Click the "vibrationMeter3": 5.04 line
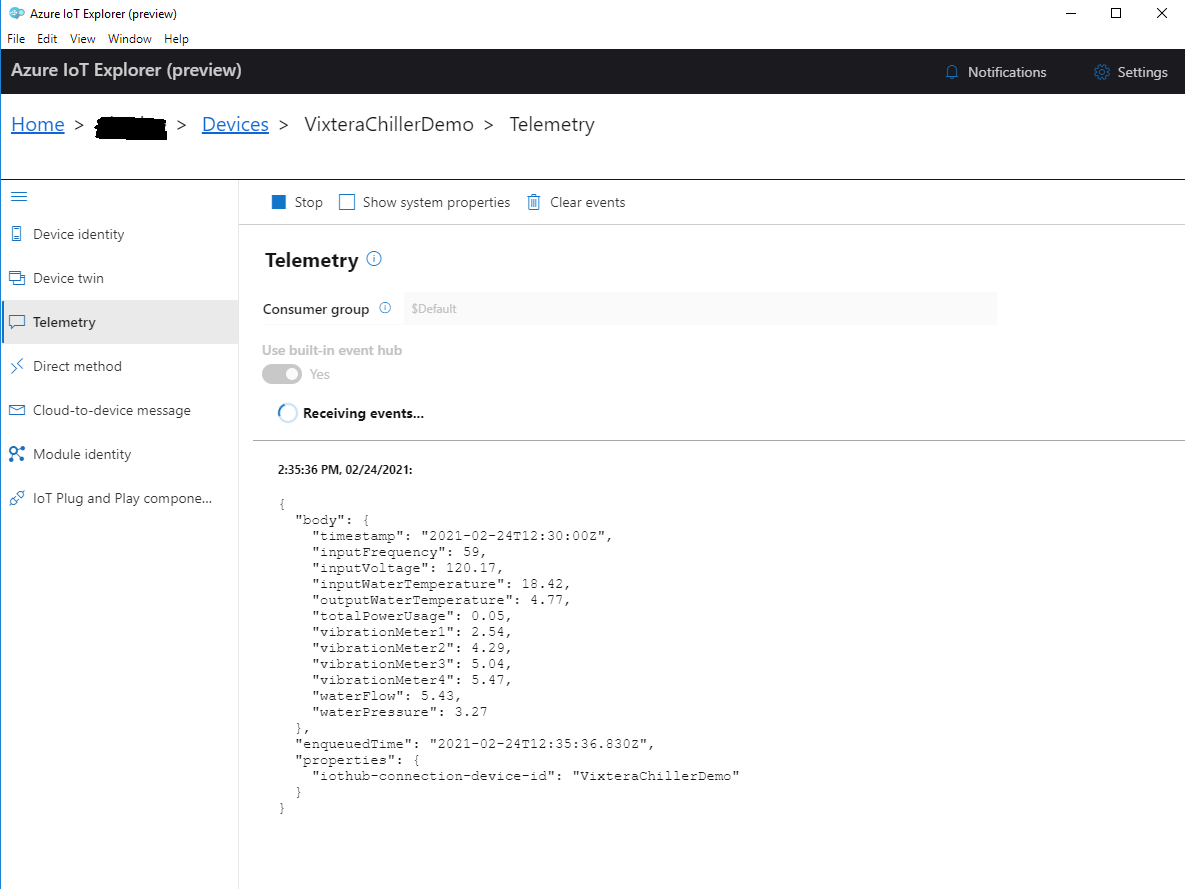1185x889 pixels. click(411, 663)
